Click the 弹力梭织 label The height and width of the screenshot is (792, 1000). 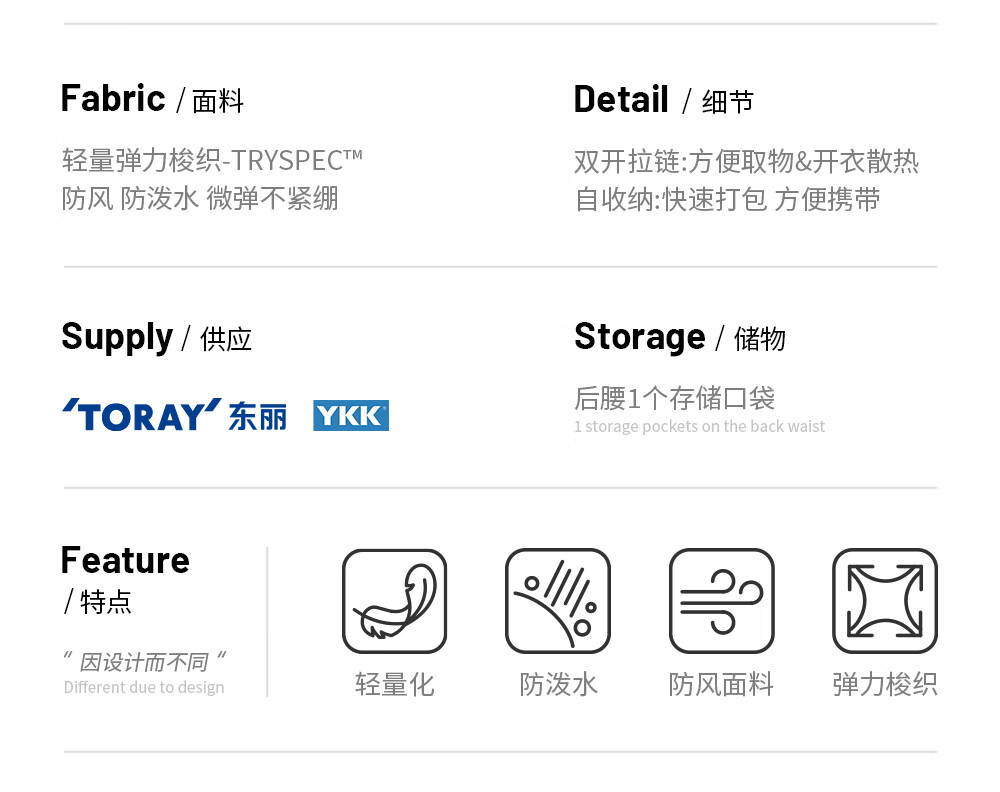tap(885, 684)
